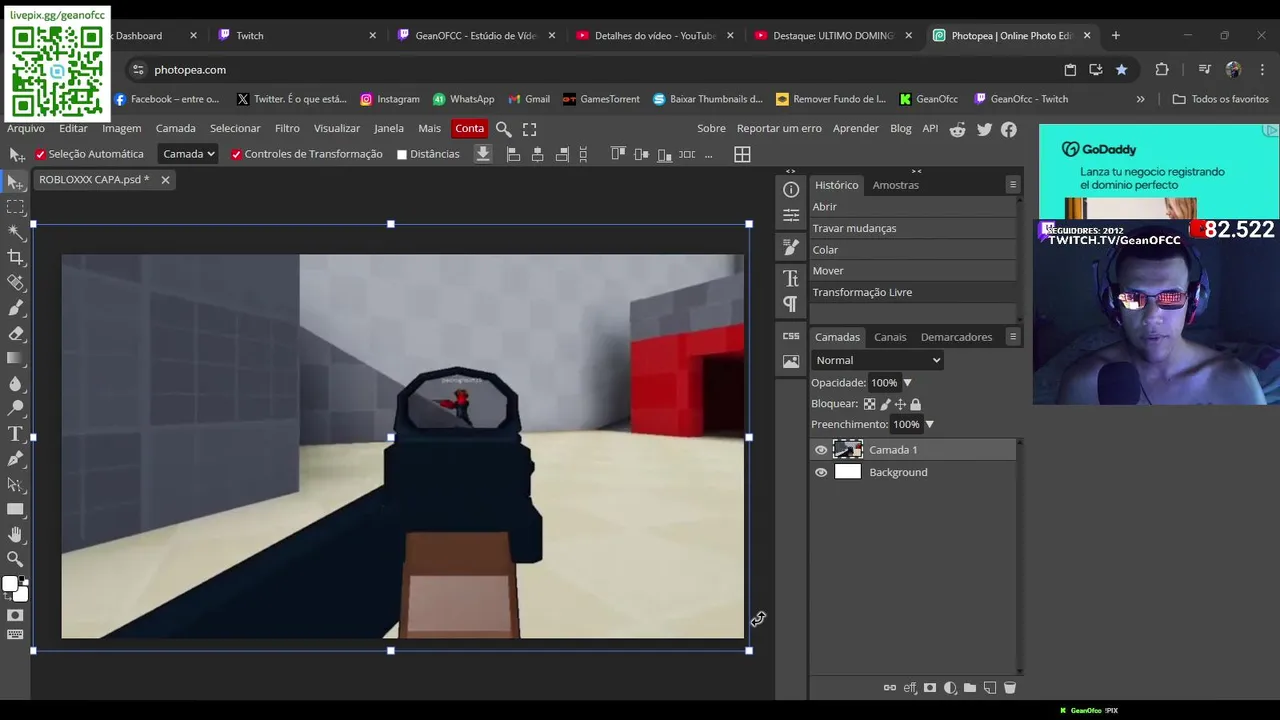Viewport: 1280px width, 720px height.
Task: Delete layer with trash icon
Action: pyautogui.click(x=1009, y=688)
